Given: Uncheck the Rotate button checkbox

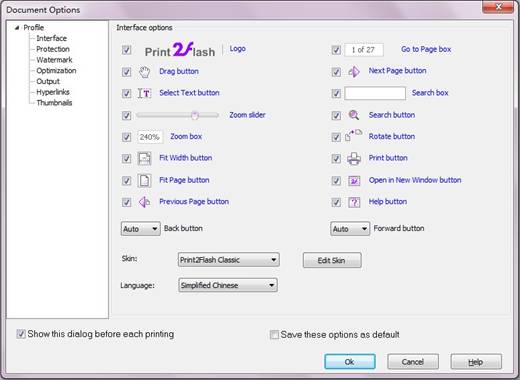Looking at the screenshot, I should [336, 137].
